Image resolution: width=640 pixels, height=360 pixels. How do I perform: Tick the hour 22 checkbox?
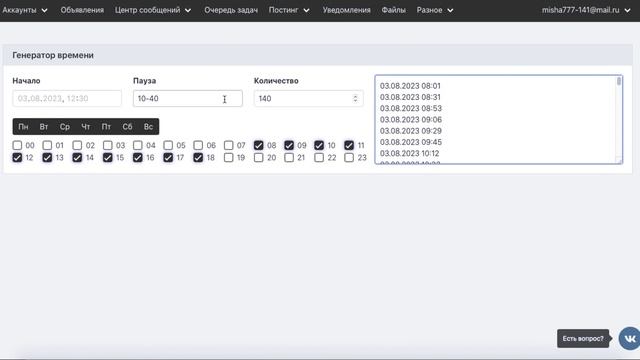coord(319,158)
